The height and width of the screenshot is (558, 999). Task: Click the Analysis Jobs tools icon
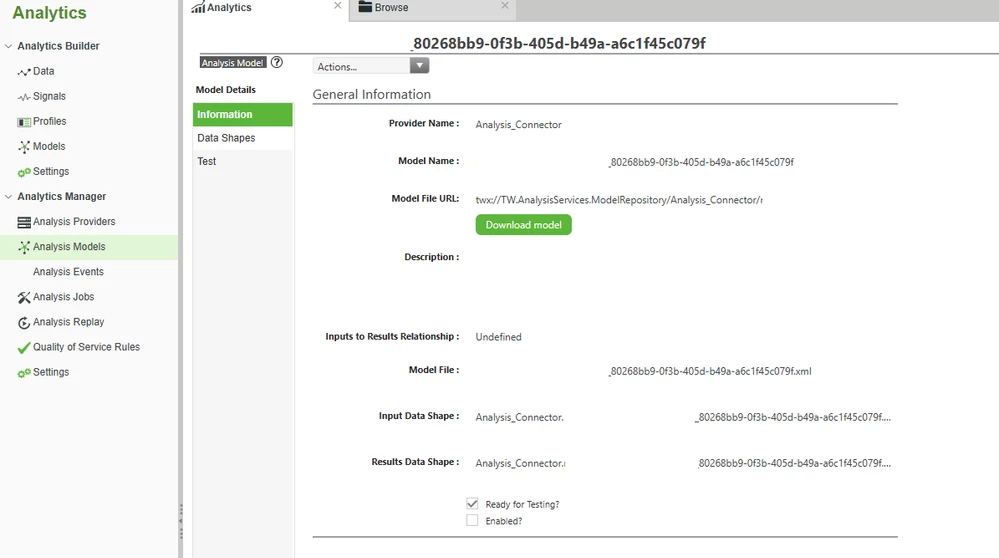point(24,297)
